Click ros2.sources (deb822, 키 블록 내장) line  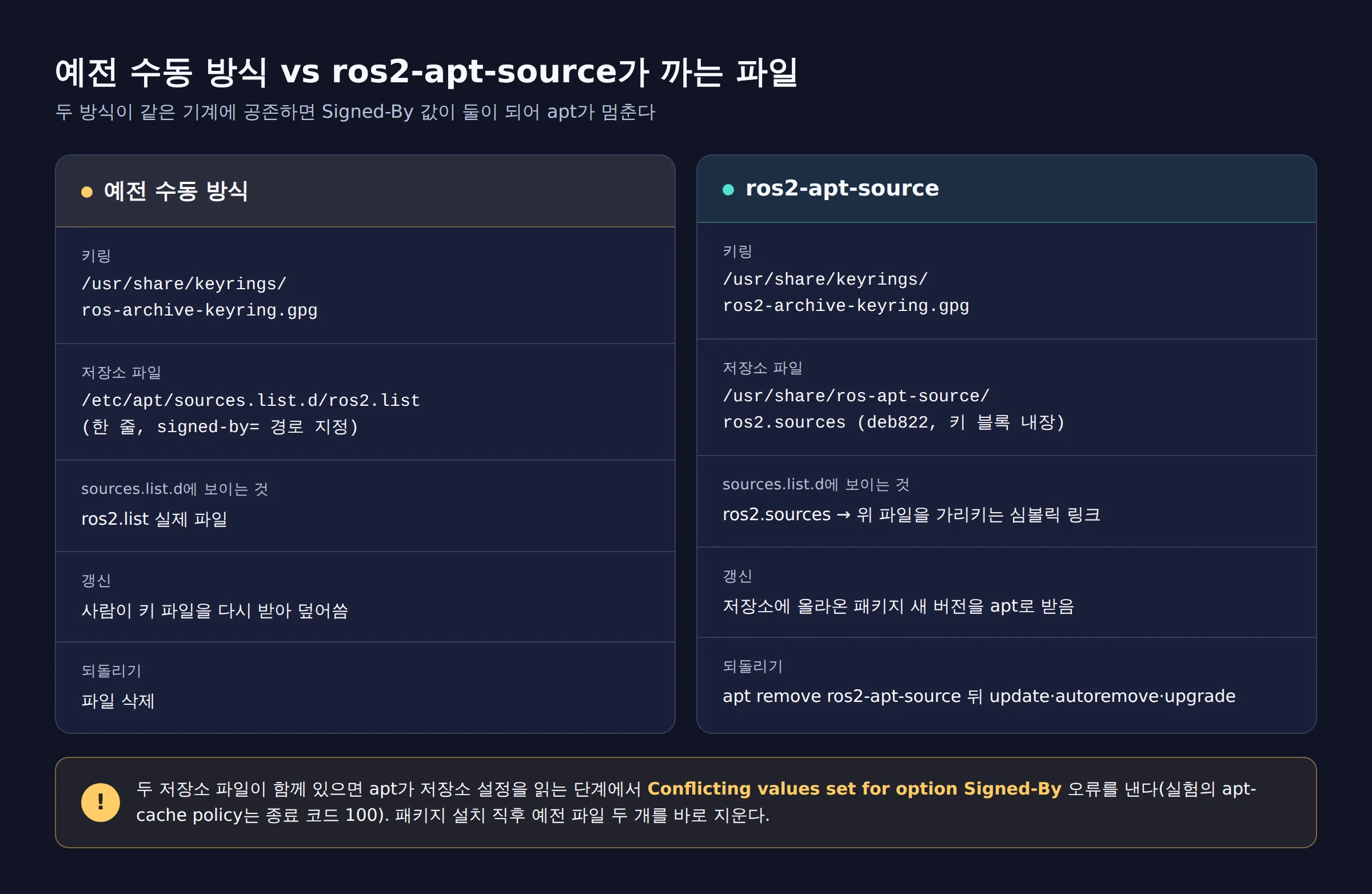pyautogui.click(x=894, y=422)
